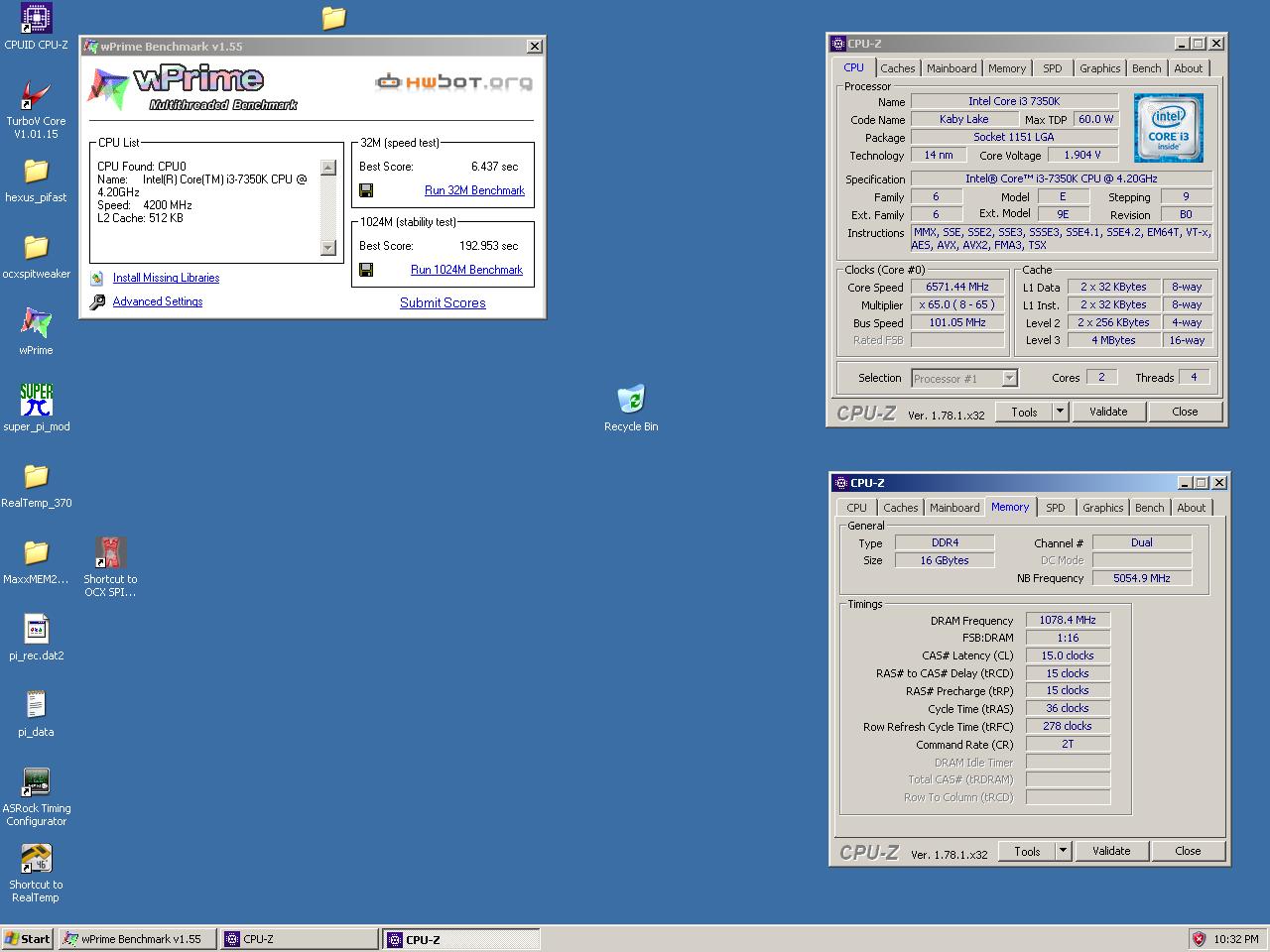Click the Multiplier x 65.0 (8 - 65) value
Viewport: 1270px width, 952px height.
(957, 304)
